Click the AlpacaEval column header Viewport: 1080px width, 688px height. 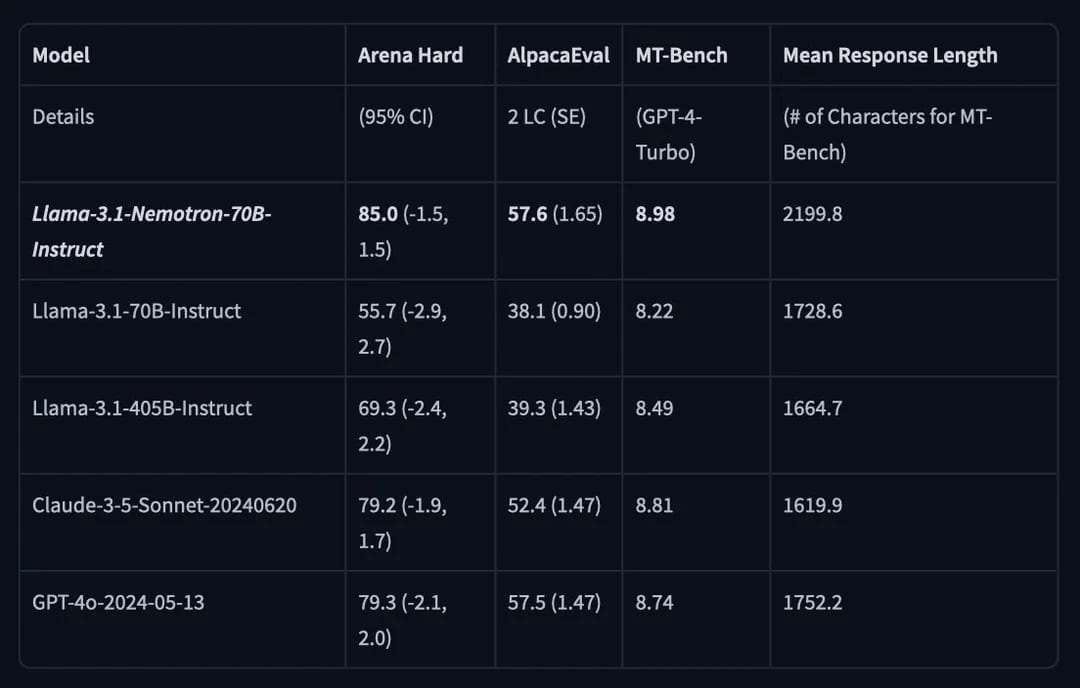pos(559,55)
